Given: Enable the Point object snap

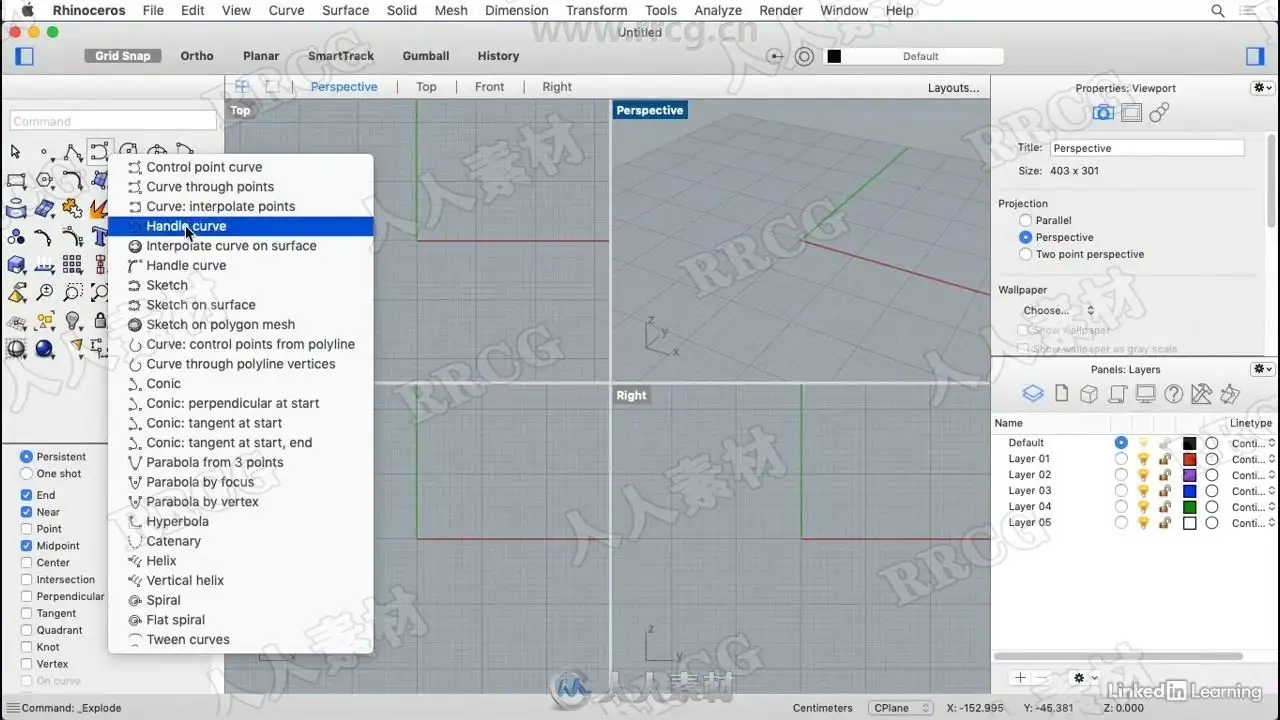Looking at the screenshot, I should (26, 529).
